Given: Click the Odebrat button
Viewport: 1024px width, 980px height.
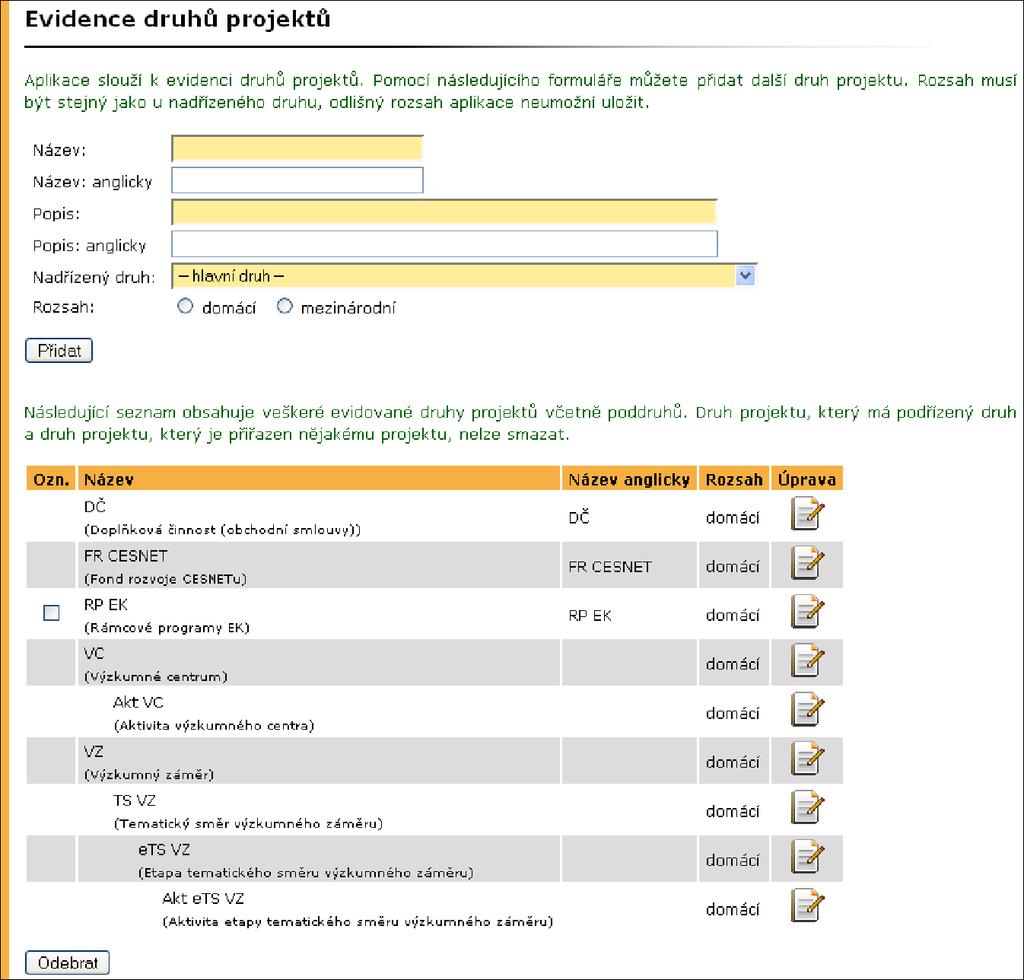Looking at the screenshot, I should pyautogui.click(x=67, y=963).
